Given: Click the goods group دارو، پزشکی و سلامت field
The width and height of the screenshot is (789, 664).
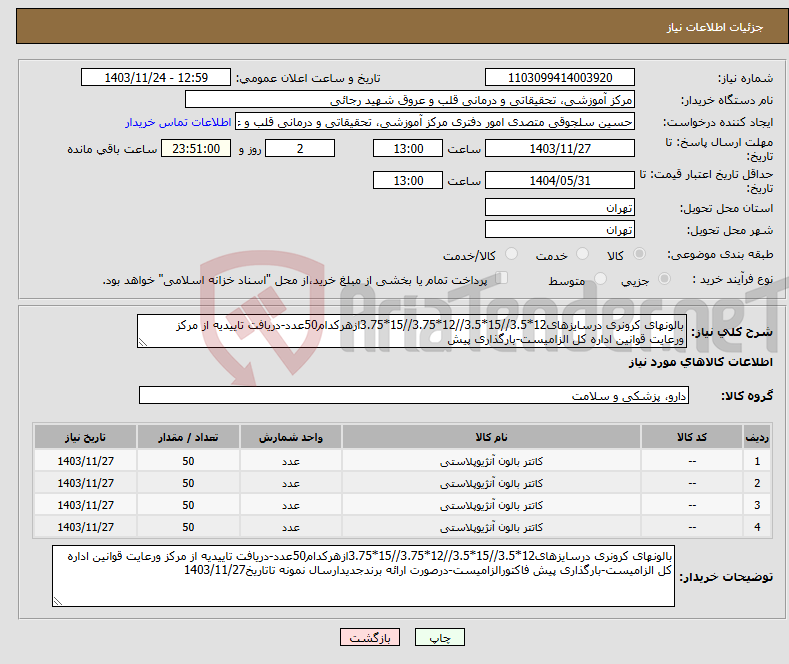Looking at the screenshot, I should pyautogui.click(x=414, y=395).
